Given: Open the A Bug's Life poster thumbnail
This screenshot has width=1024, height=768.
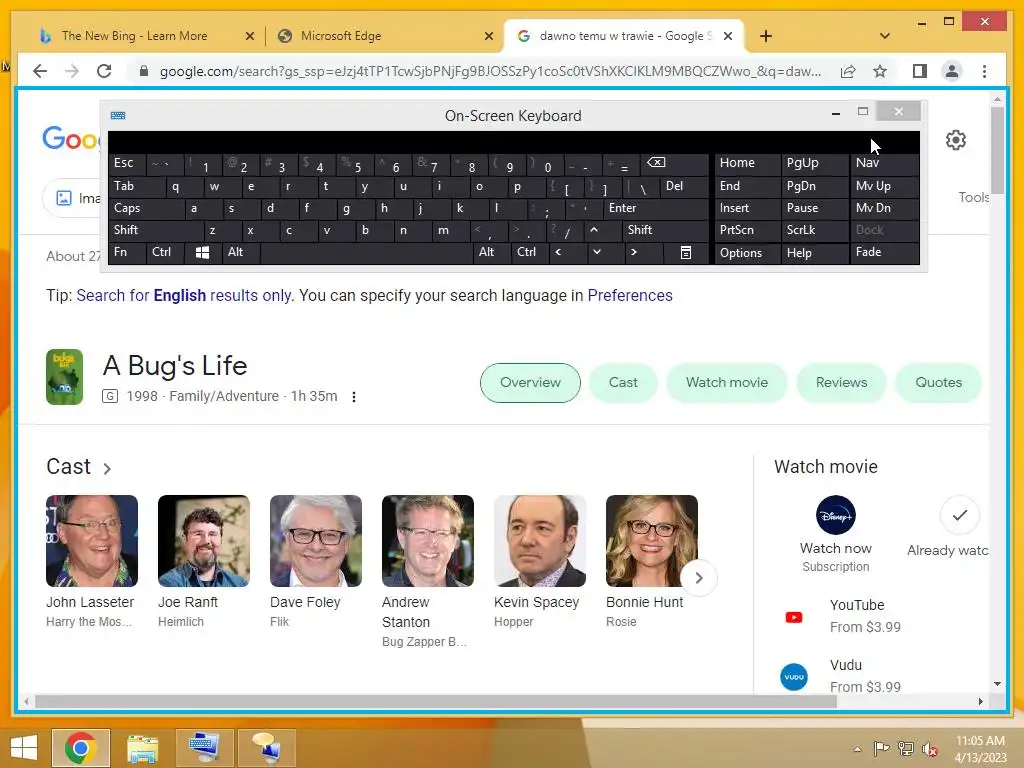Looking at the screenshot, I should click(65, 377).
